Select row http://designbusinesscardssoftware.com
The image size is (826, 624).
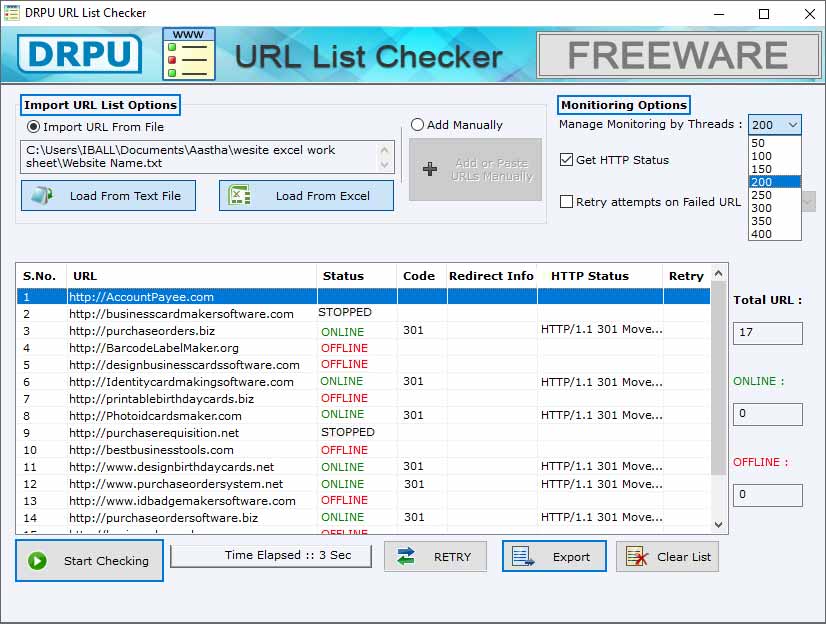pos(363,364)
